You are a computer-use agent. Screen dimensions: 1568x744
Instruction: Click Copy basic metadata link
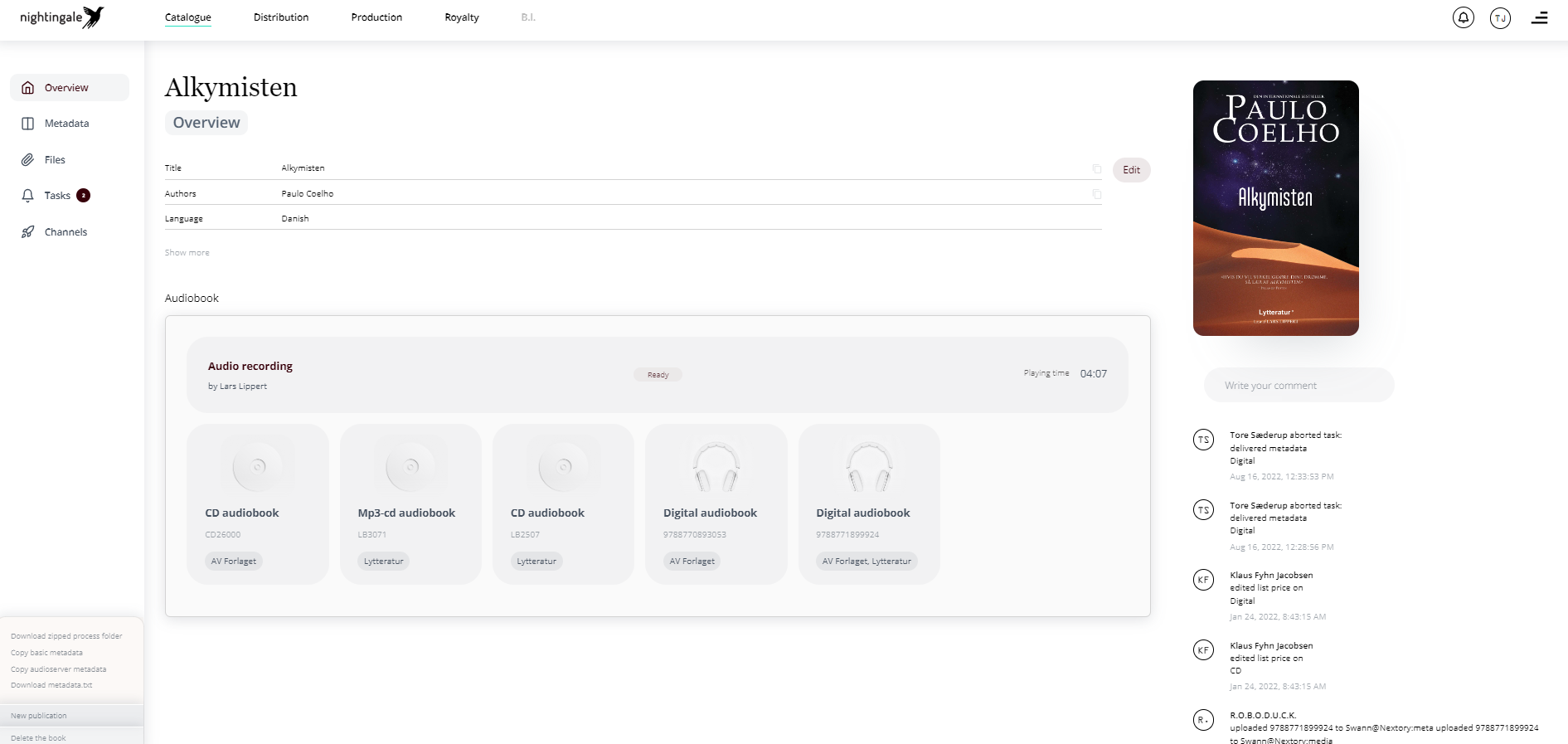point(46,653)
